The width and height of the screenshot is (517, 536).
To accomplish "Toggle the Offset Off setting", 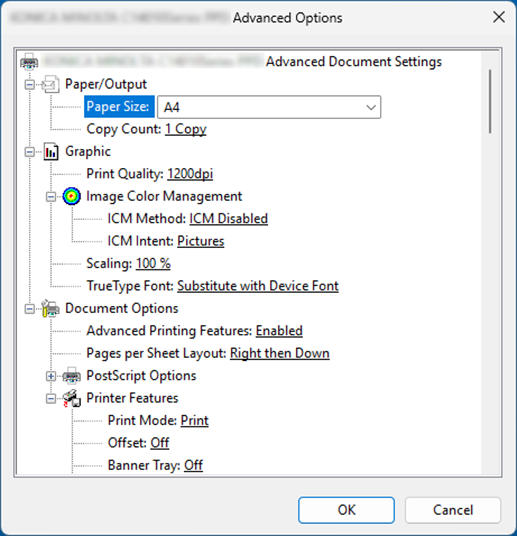I will coord(160,443).
